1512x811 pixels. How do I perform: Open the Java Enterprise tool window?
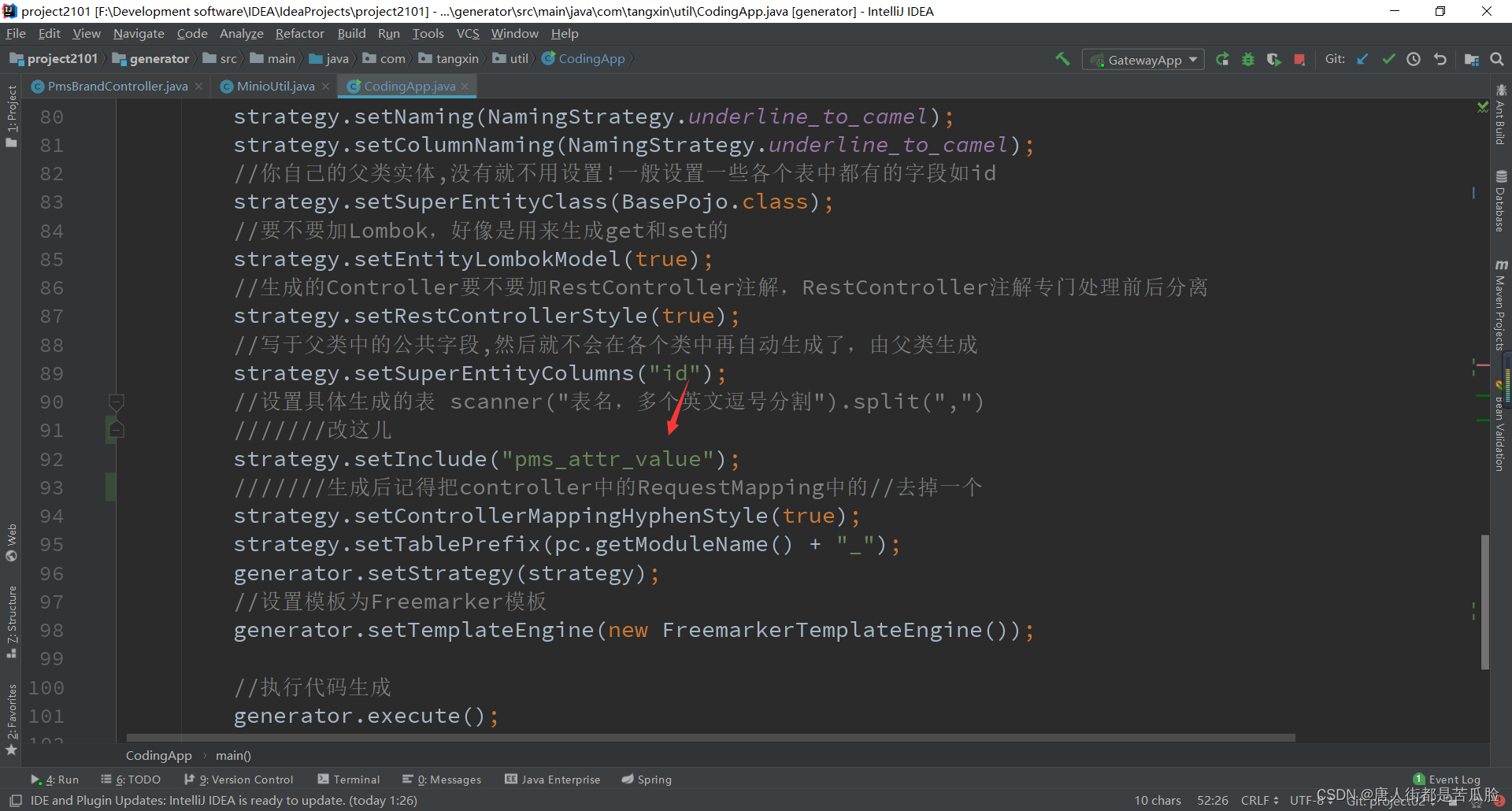(553, 780)
